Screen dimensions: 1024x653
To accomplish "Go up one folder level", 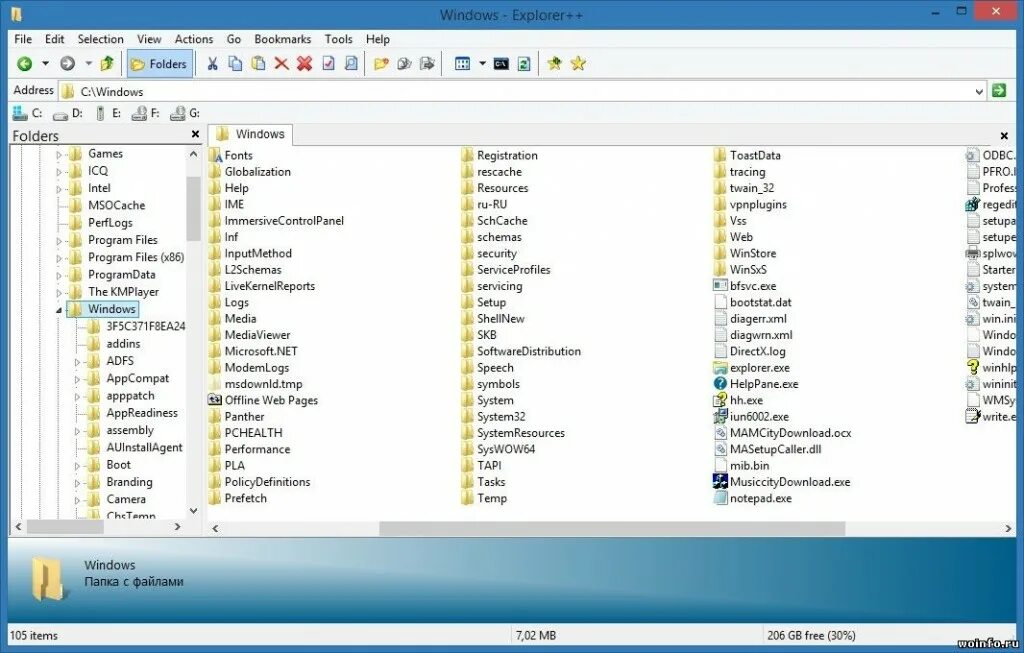I will pos(107,63).
